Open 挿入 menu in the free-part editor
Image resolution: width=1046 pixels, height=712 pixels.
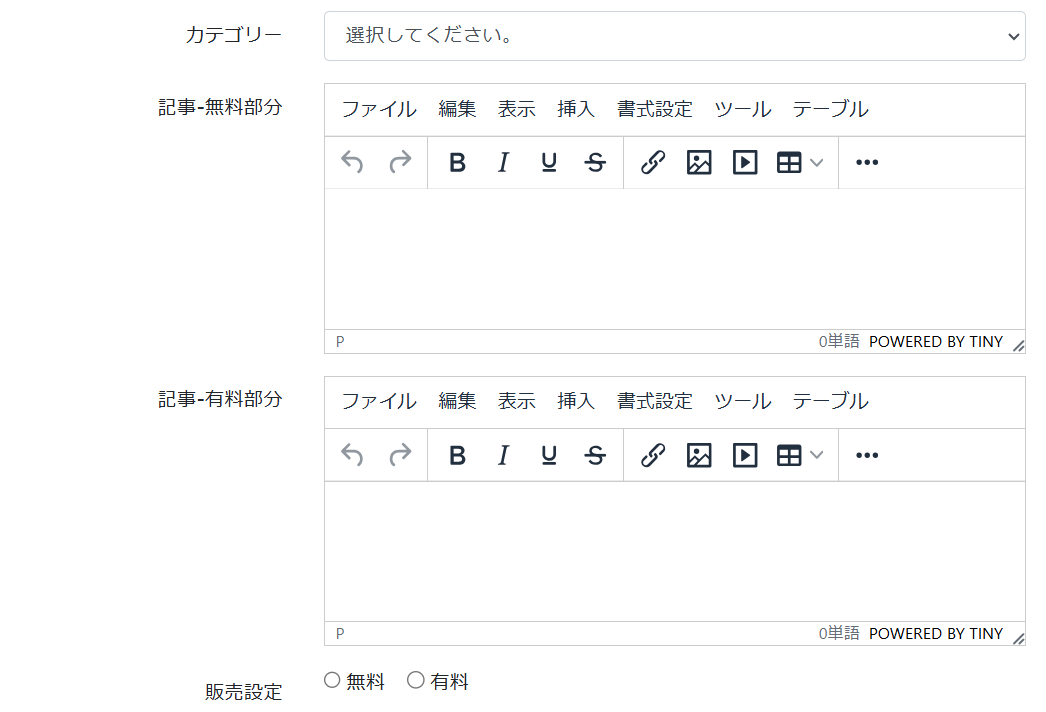[575, 109]
